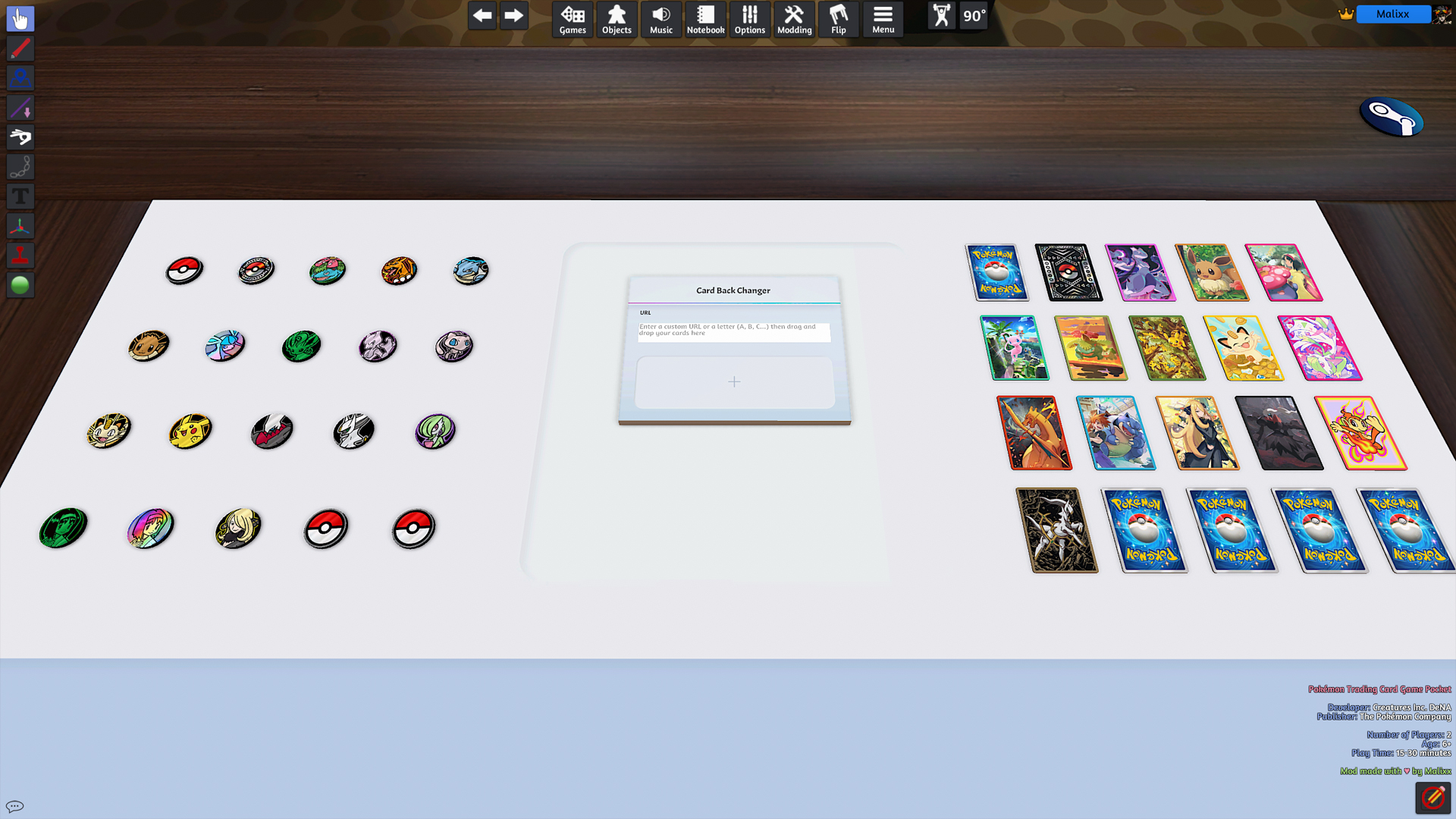This screenshot has height=819, width=1456.
Task: Select the Charizard card back
Action: click(x=1034, y=432)
